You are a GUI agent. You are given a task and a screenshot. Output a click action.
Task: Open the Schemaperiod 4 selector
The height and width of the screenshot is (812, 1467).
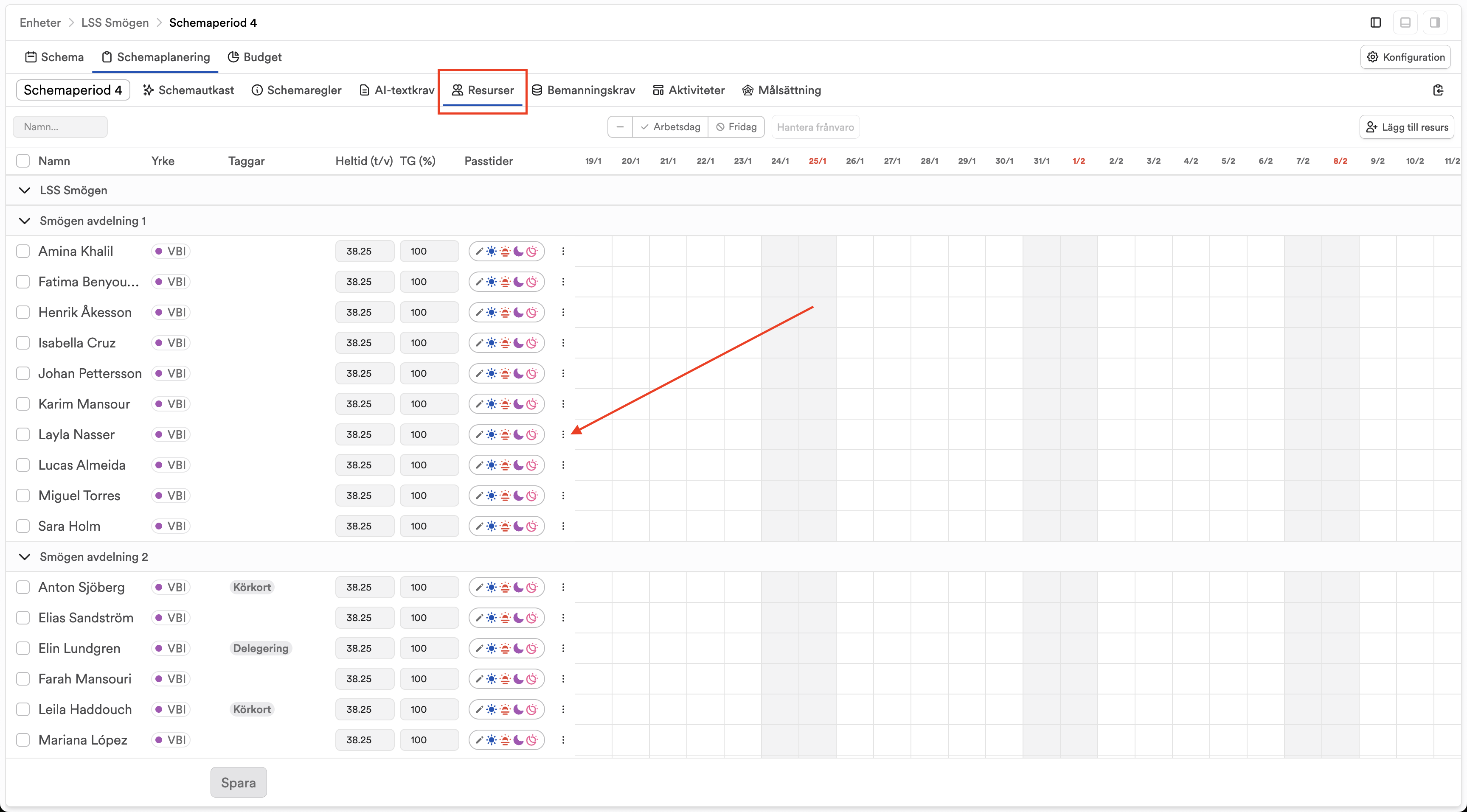point(73,90)
